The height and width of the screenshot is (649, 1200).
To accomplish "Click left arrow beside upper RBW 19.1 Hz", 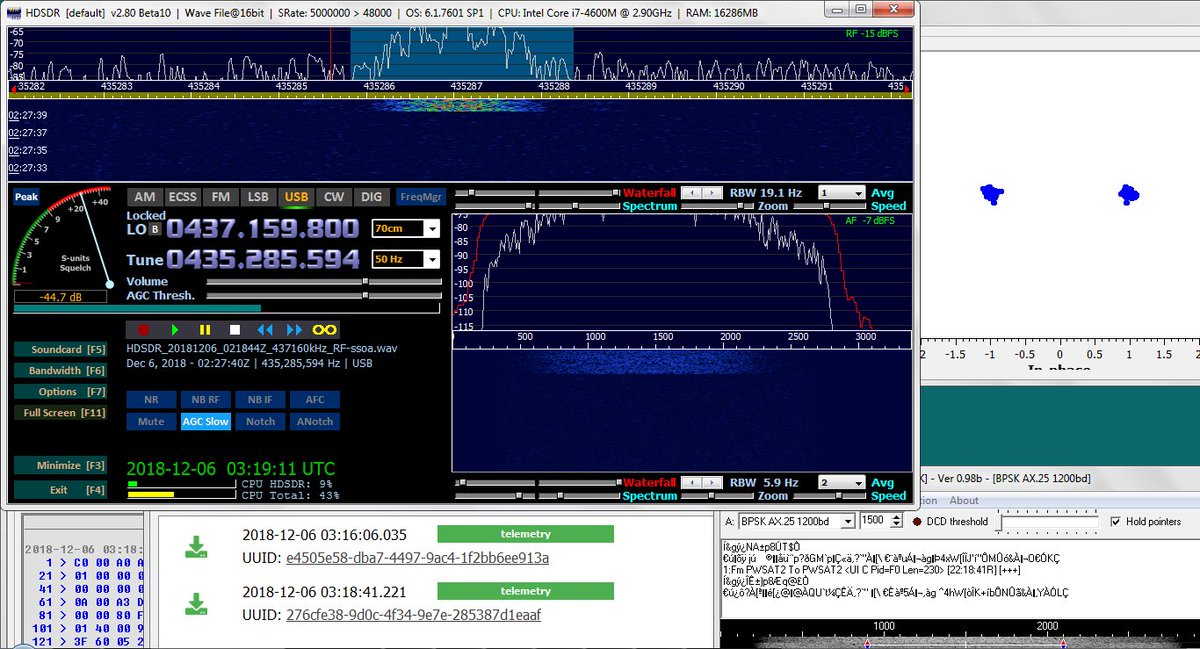I will coord(690,193).
